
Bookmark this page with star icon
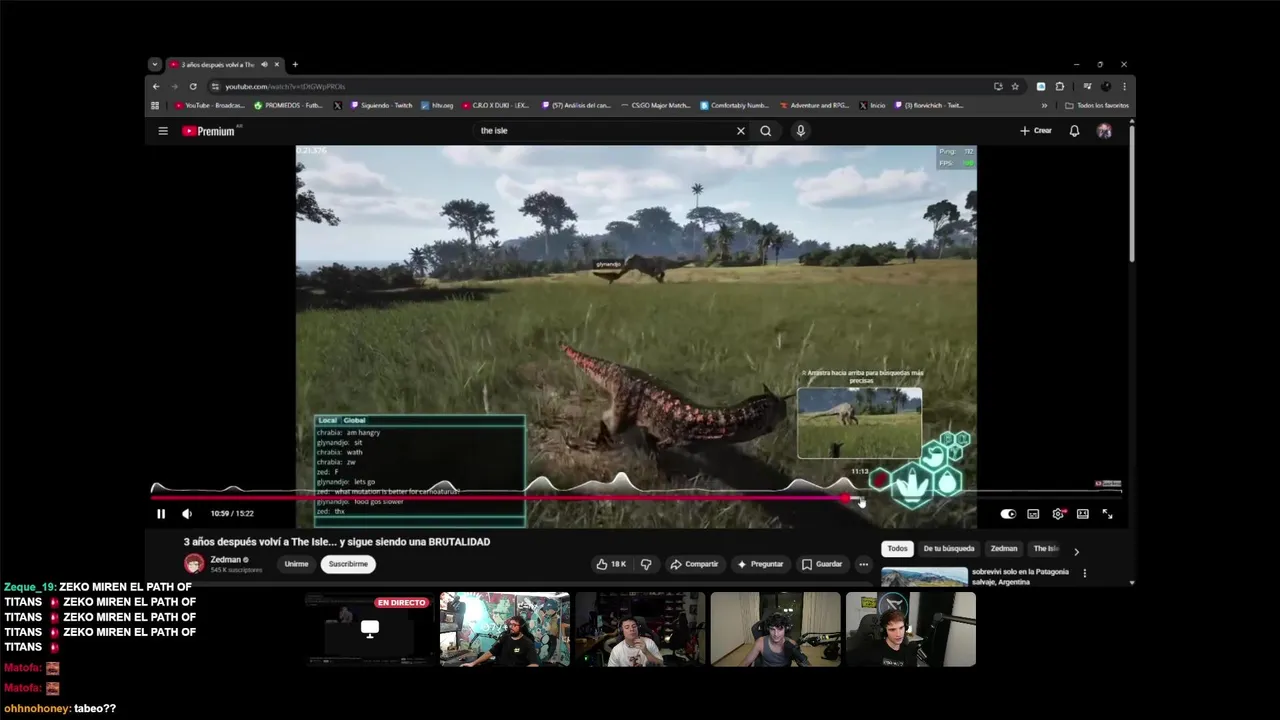[1015, 87]
